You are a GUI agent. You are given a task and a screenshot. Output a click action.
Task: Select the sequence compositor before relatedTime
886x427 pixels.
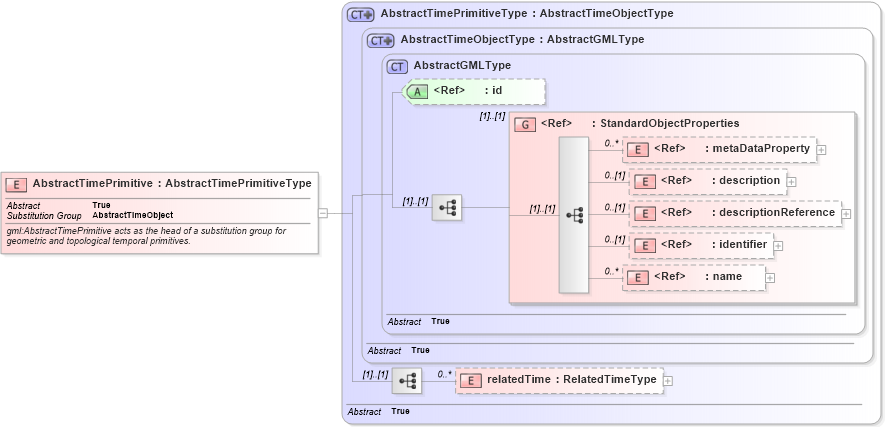pos(407,381)
